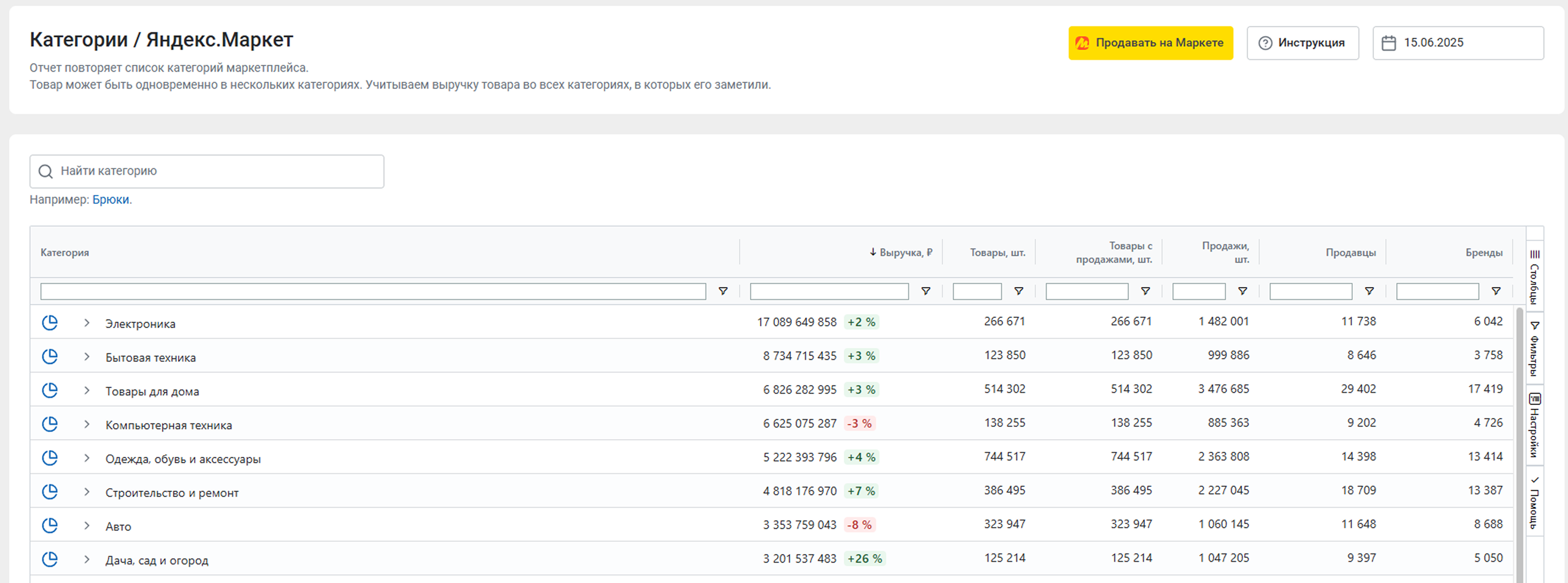Screen dimensions: 1568x583
Task: Open pie chart for Строительство и ремонт
Action: pos(50,492)
